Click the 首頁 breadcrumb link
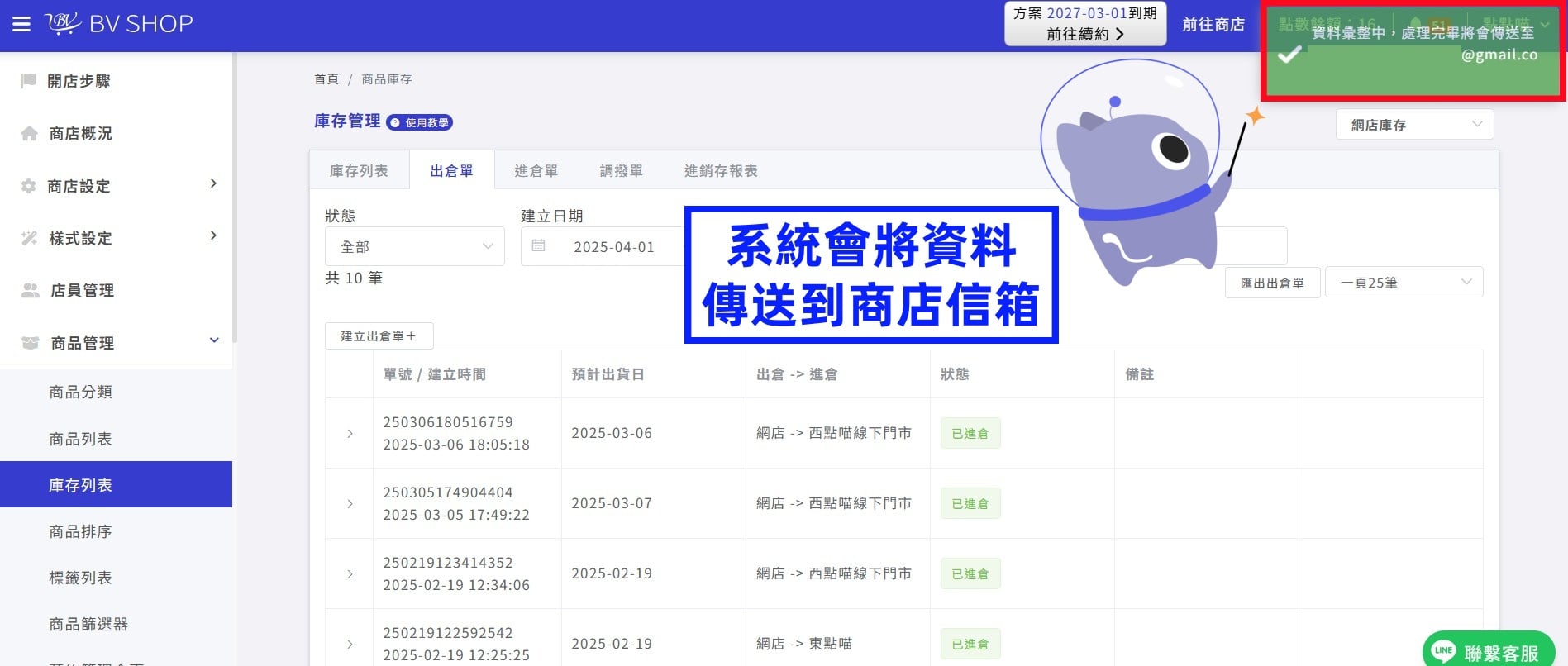The width and height of the screenshot is (1568, 666). [326, 79]
